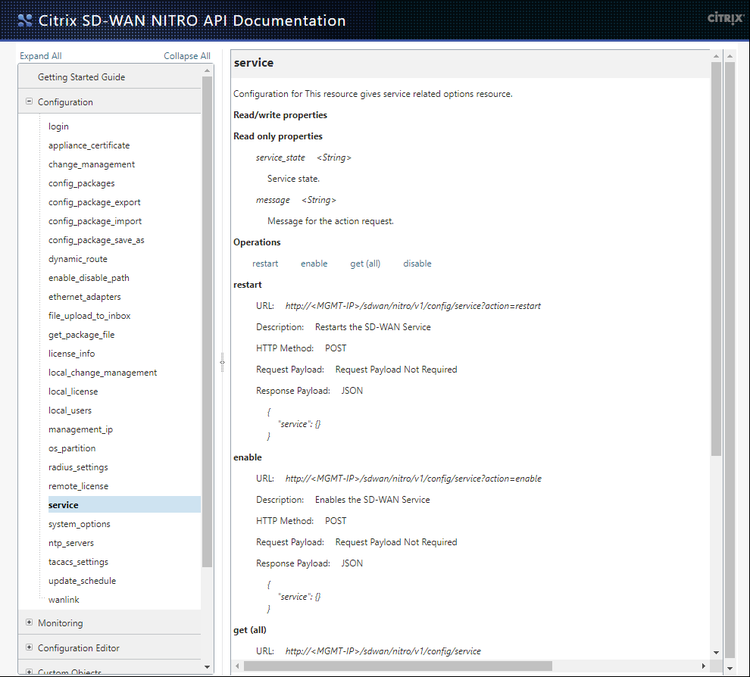Screen dimensions: 750x677
Task: Expand the Monitoring section
Action: click(x=29, y=622)
